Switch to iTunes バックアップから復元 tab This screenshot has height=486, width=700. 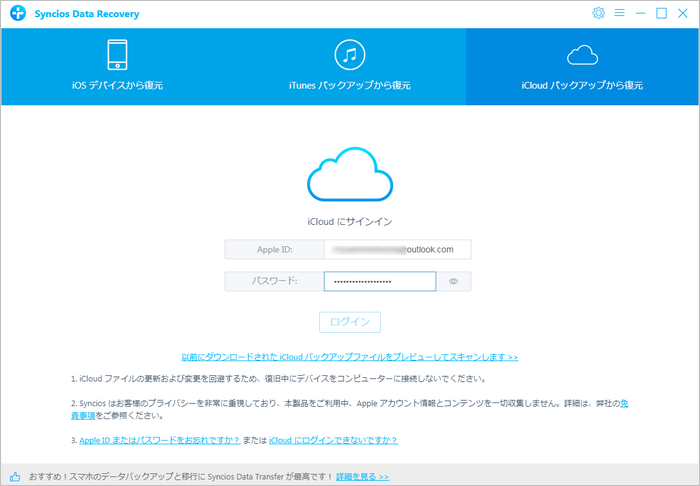pos(350,67)
